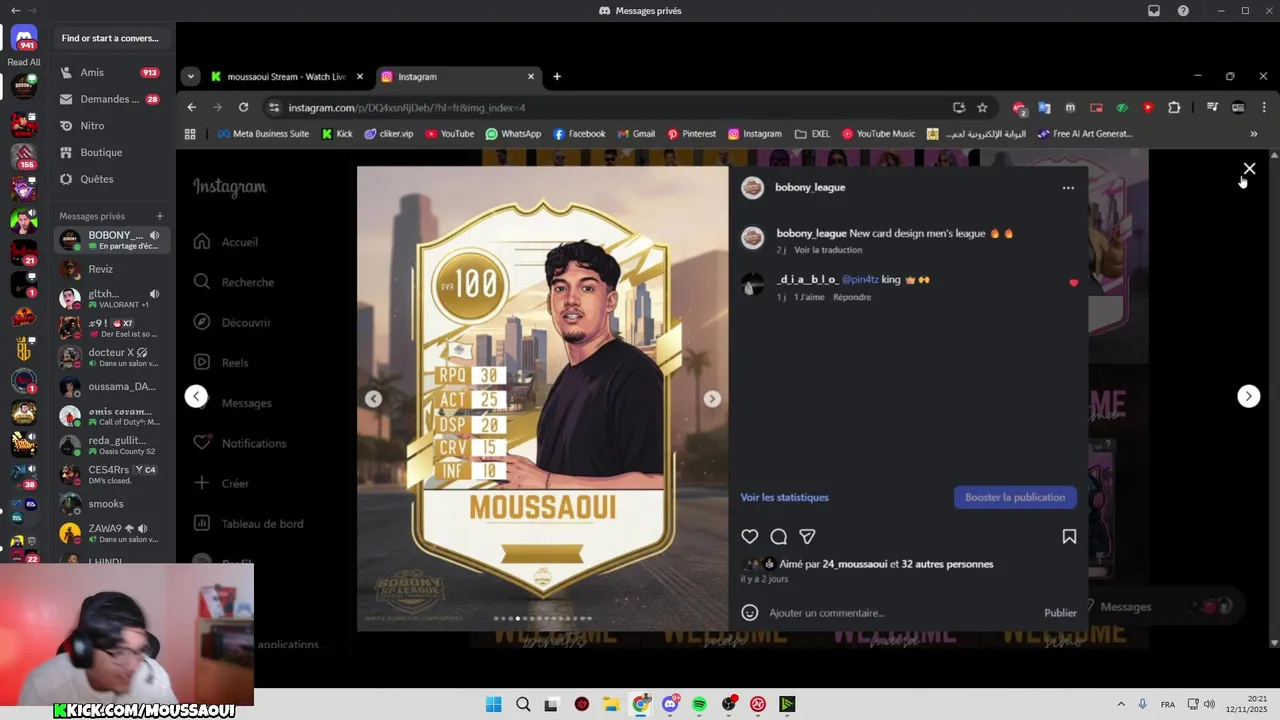Create a new DM with the plus icon
The width and height of the screenshot is (1280, 720).
coord(160,216)
